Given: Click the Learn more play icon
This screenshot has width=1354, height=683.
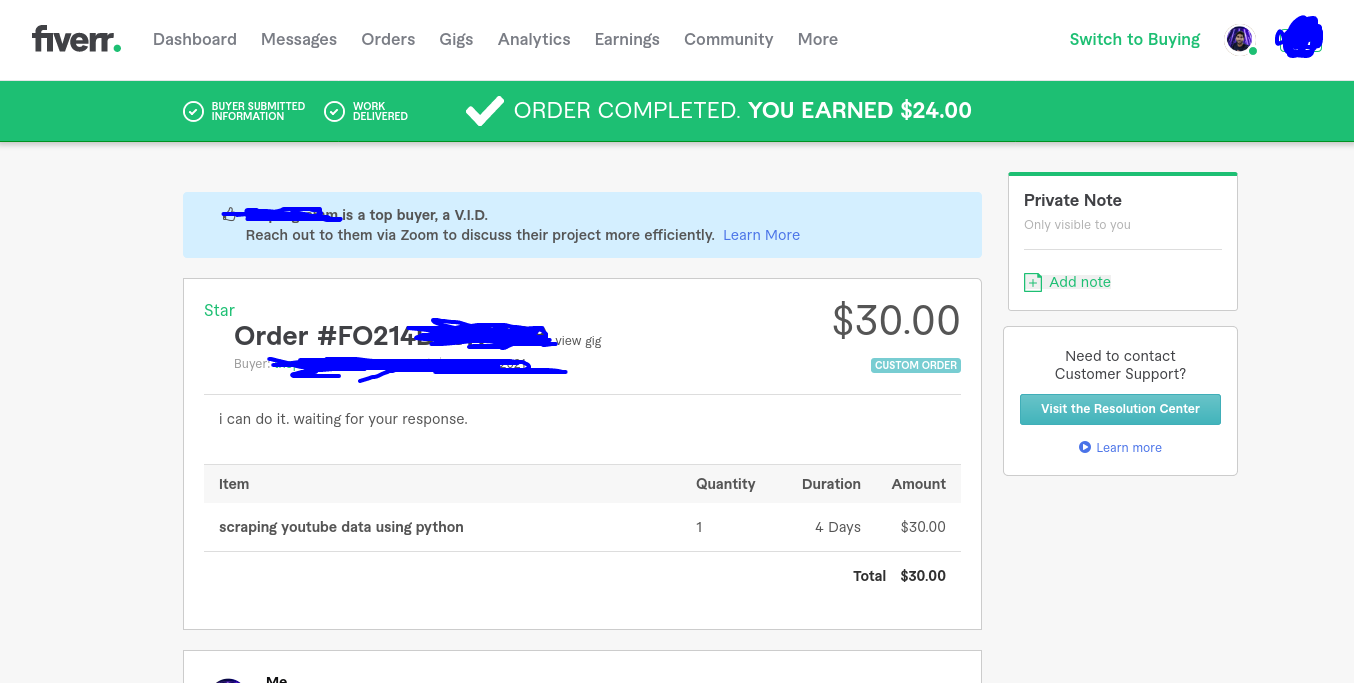Looking at the screenshot, I should 1085,447.
